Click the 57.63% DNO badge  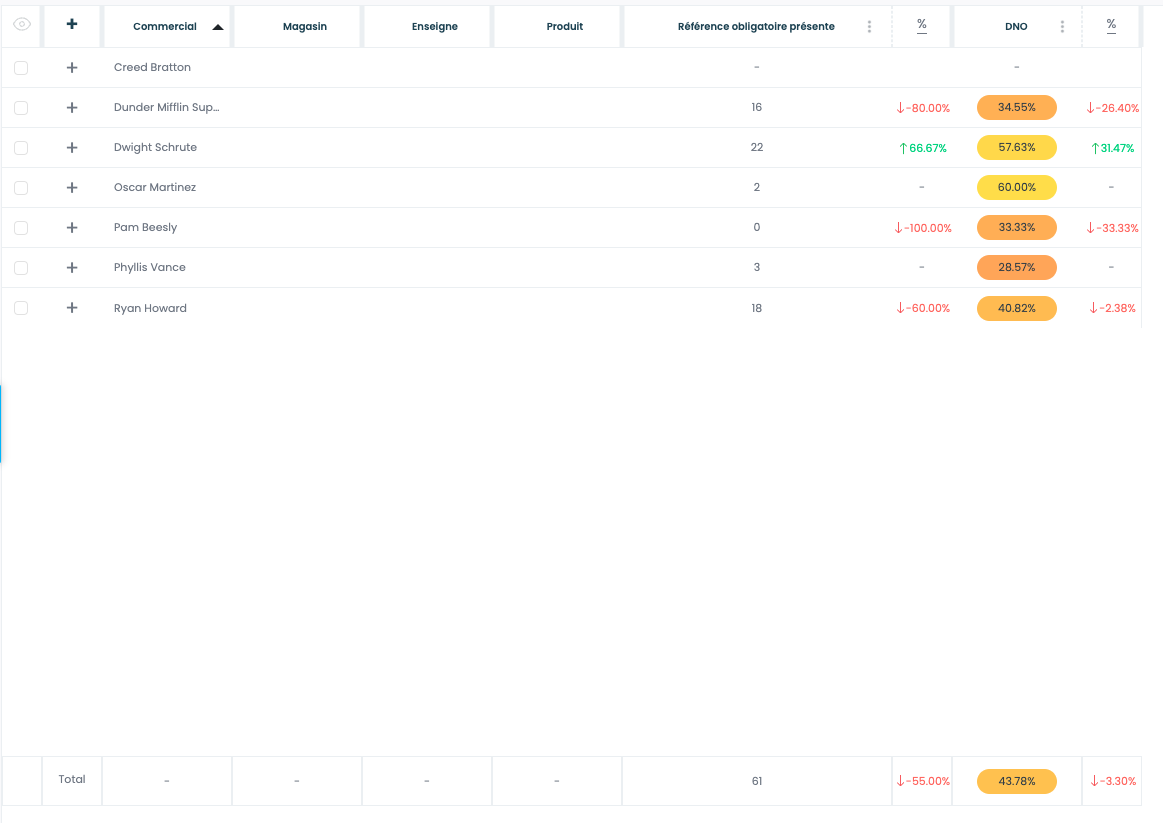(1017, 148)
